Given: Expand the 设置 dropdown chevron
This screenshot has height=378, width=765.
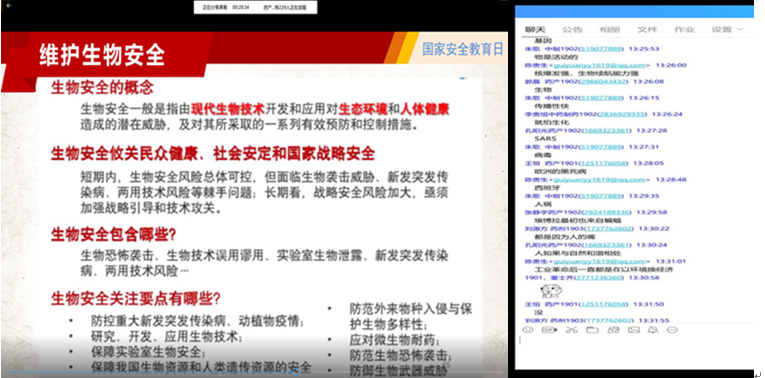Looking at the screenshot, I should [x=740, y=30].
